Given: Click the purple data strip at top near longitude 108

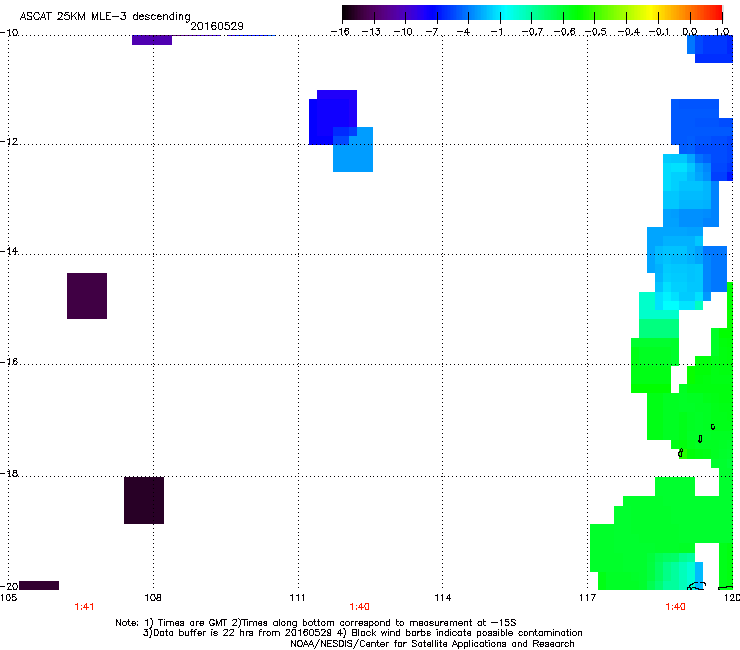Looking at the screenshot, I should tap(152, 40).
